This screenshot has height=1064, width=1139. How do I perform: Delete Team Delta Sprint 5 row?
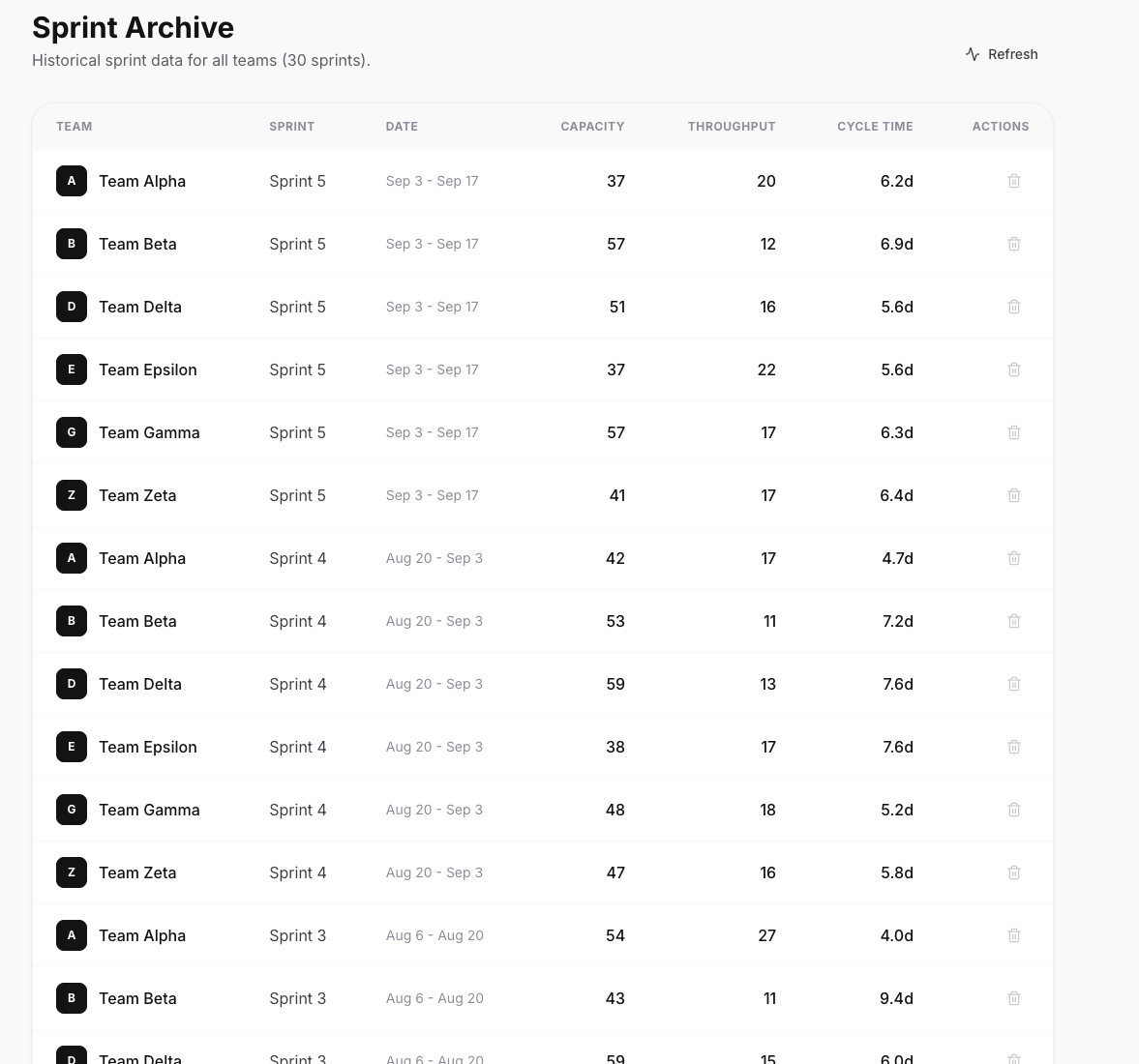(1014, 307)
